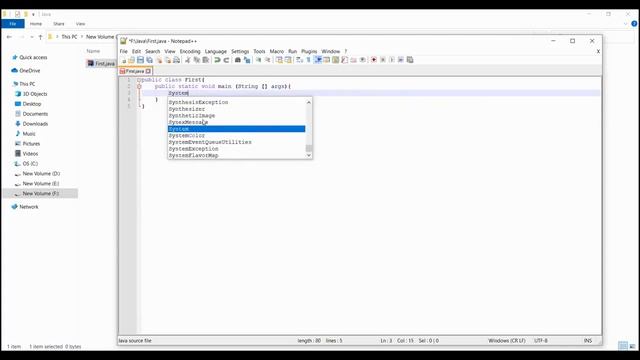The width and height of the screenshot is (640, 360).
Task: Toggle synchronize vertical scrolling
Action: pyautogui.click(x=279, y=60)
